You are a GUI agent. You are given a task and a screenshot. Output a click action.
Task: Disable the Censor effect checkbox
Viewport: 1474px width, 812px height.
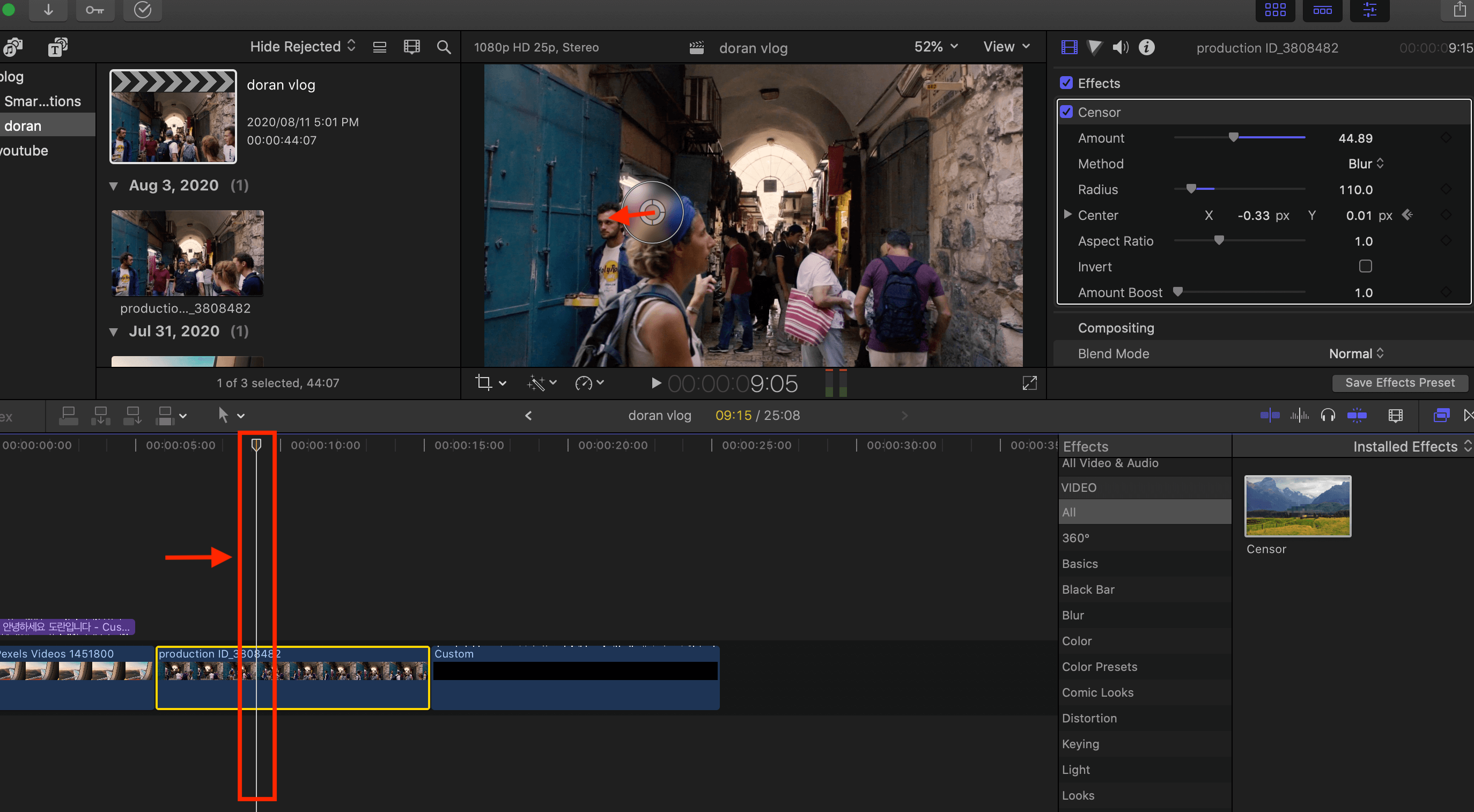click(1066, 112)
